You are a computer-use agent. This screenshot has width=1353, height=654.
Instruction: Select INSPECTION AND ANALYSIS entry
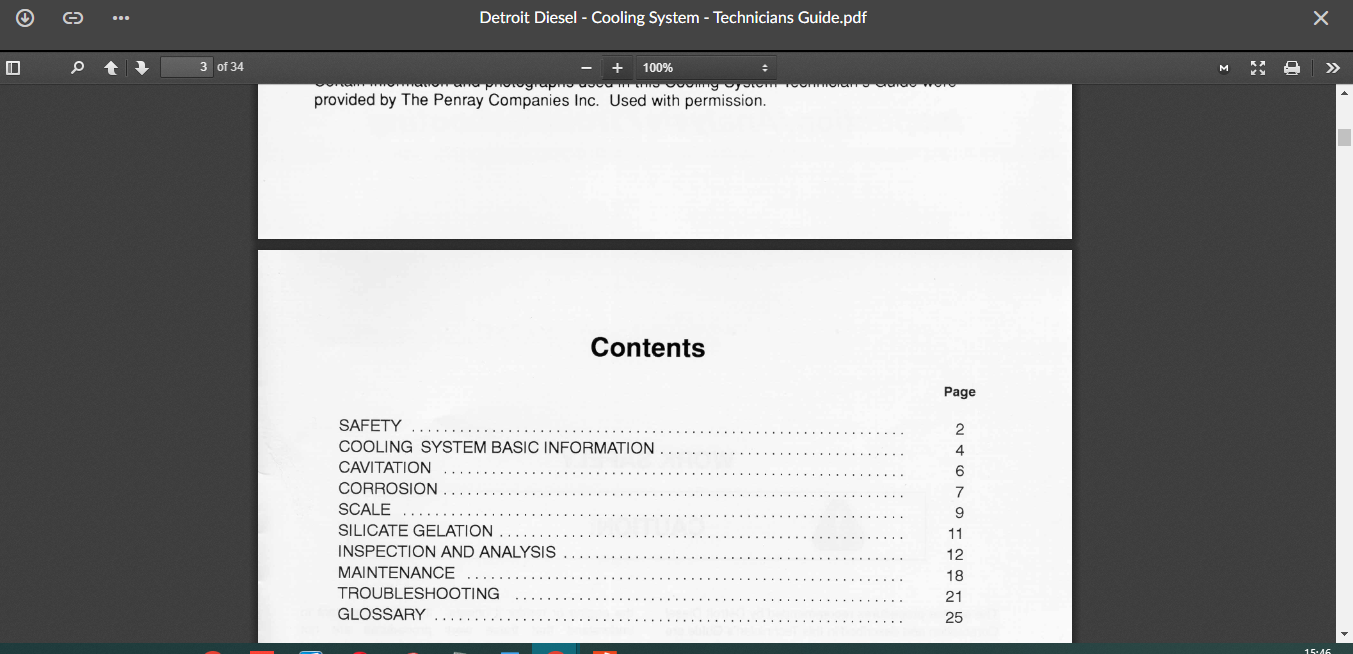447,552
